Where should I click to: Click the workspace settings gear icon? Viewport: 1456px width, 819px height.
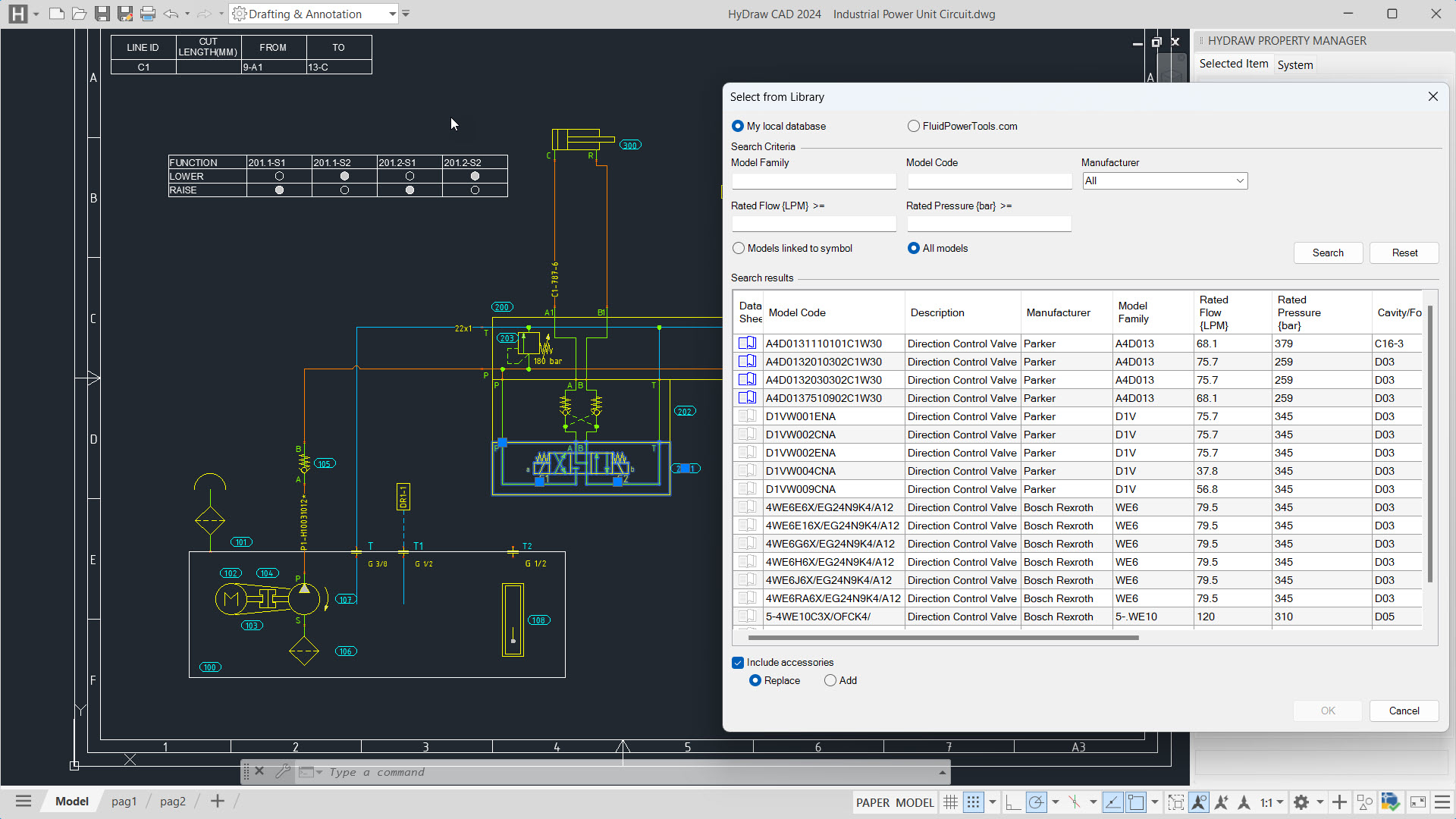(x=1301, y=802)
